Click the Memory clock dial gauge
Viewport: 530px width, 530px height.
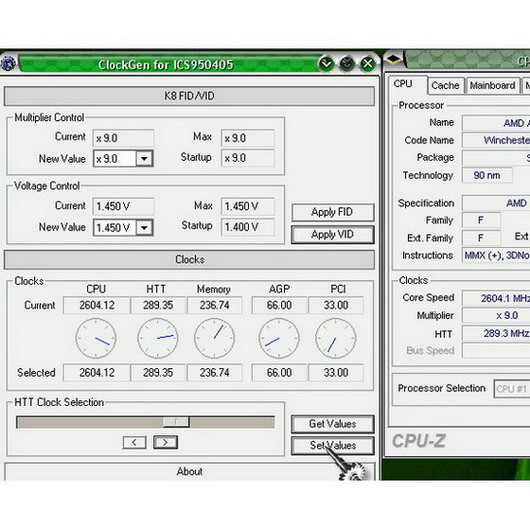214,338
